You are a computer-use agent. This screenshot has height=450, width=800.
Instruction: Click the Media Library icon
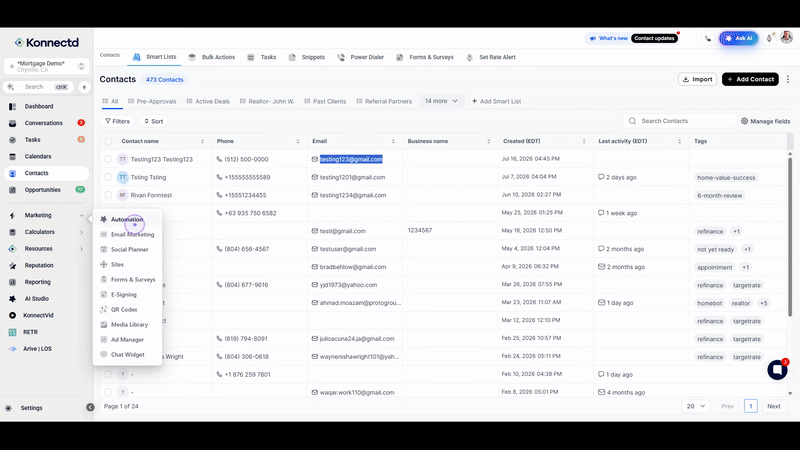coord(104,324)
